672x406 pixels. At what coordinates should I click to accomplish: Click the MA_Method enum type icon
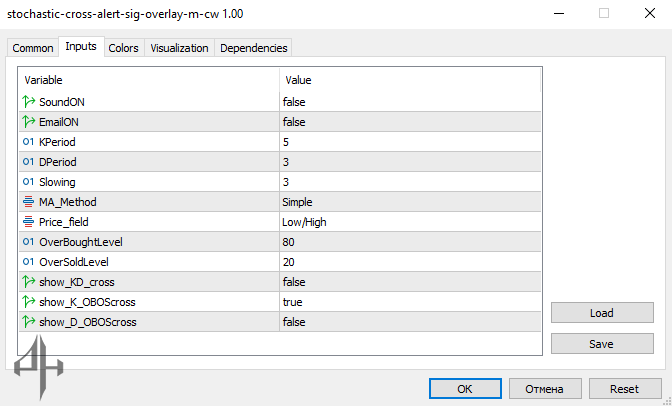tap(28, 202)
